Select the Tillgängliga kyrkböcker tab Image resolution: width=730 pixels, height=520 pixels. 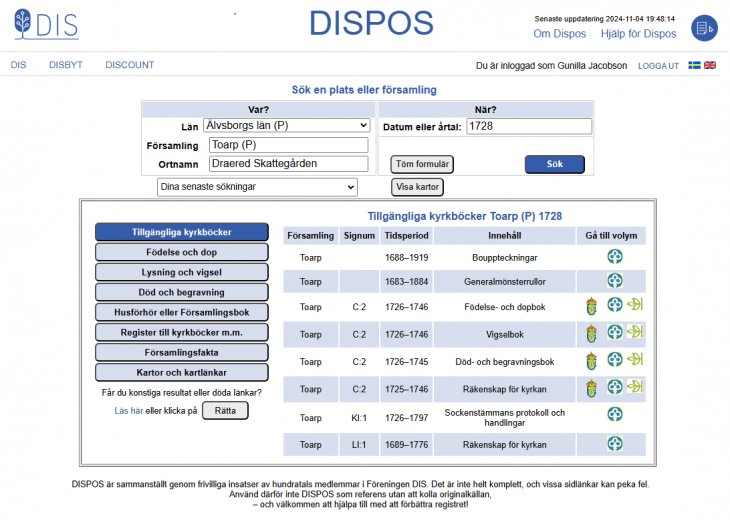pyautogui.click(x=182, y=232)
